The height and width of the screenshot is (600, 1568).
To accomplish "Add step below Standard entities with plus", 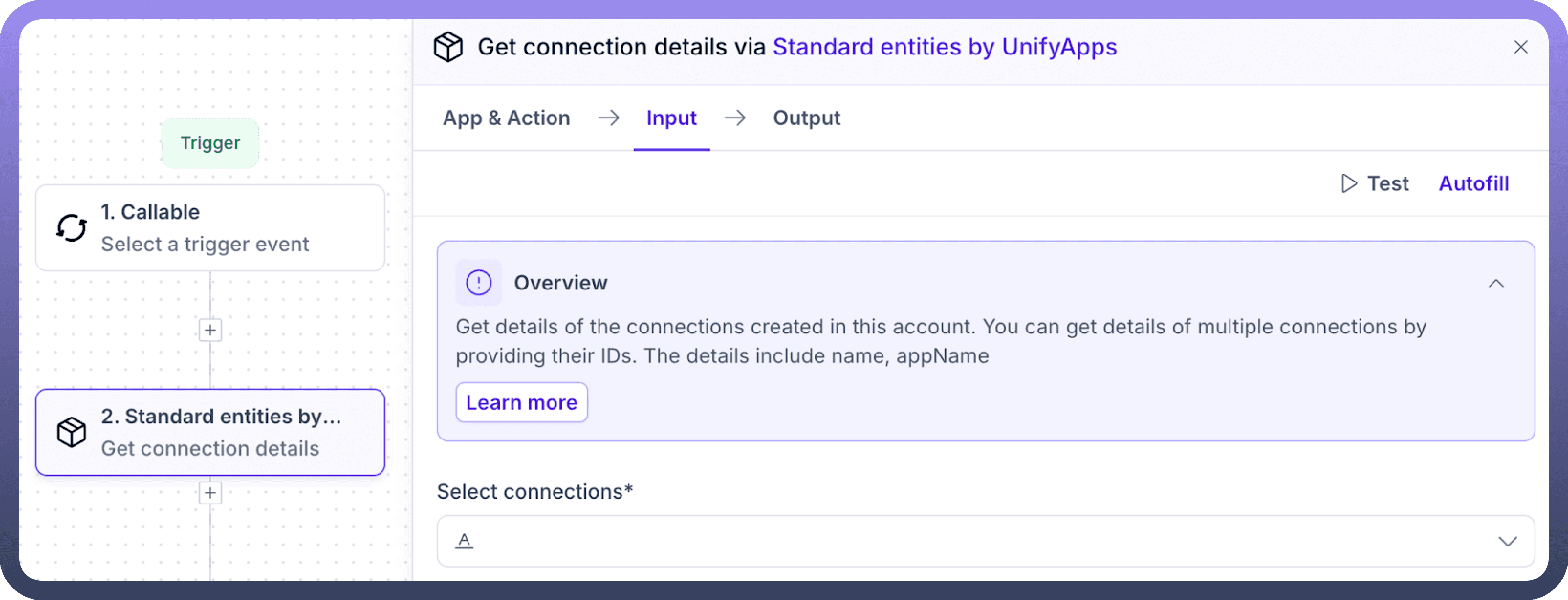I will pyautogui.click(x=210, y=493).
